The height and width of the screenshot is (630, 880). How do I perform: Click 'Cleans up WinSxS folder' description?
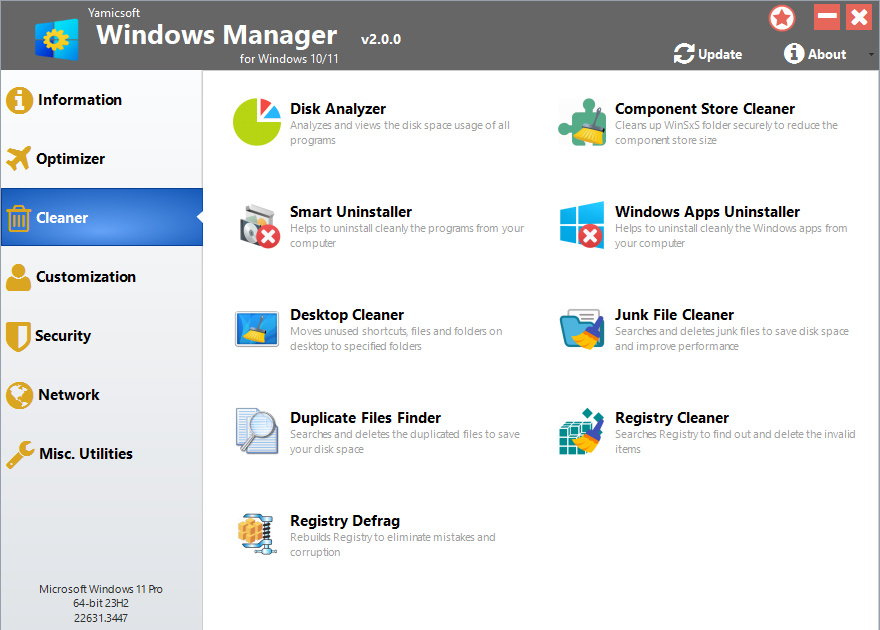point(726,133)
